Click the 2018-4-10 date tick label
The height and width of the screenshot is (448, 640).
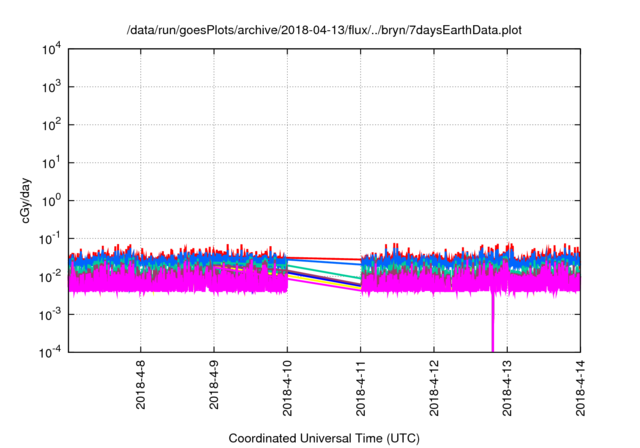click(287, 388)
